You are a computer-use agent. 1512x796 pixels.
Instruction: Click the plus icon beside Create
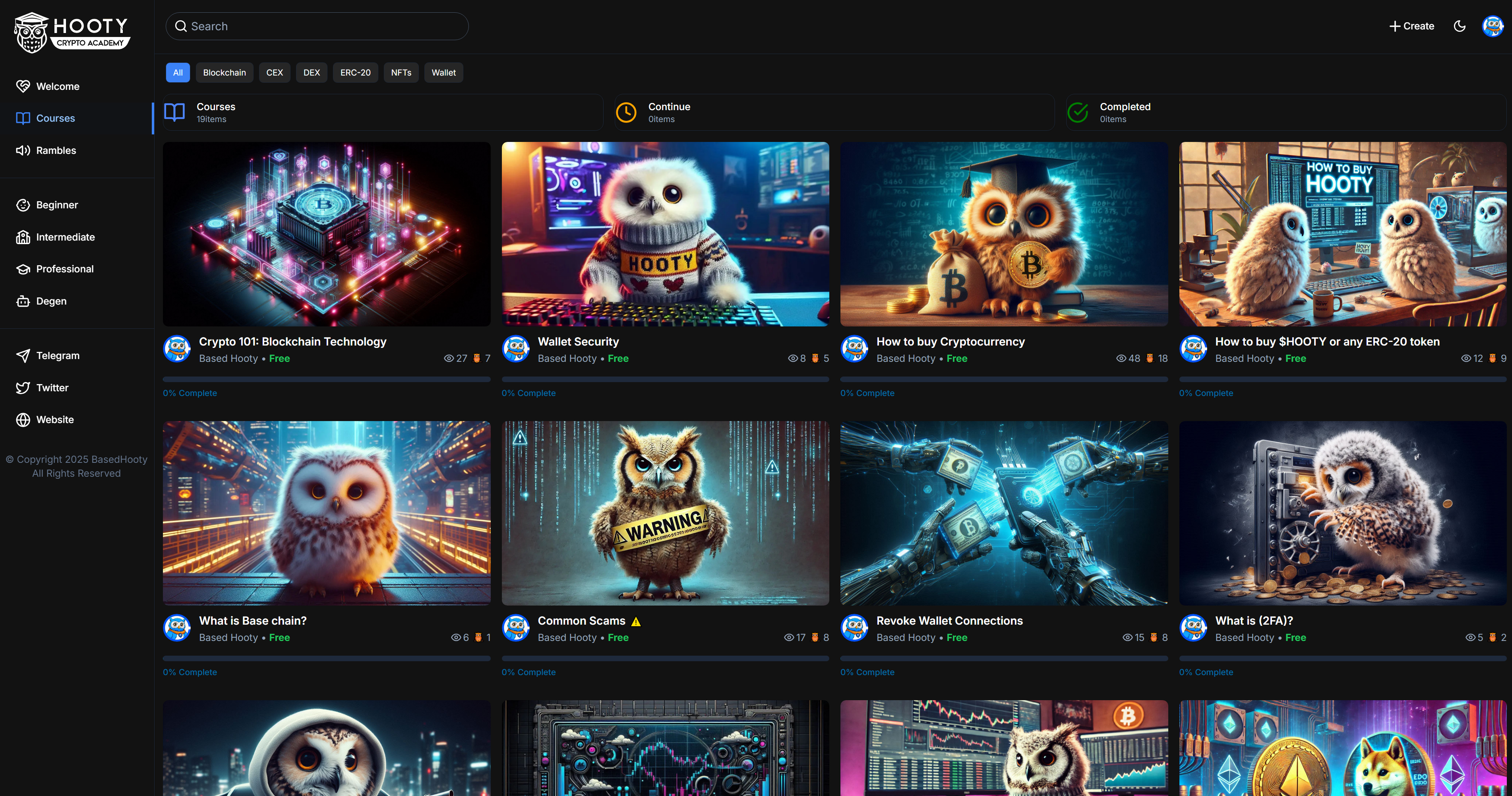pos(1395,26)
